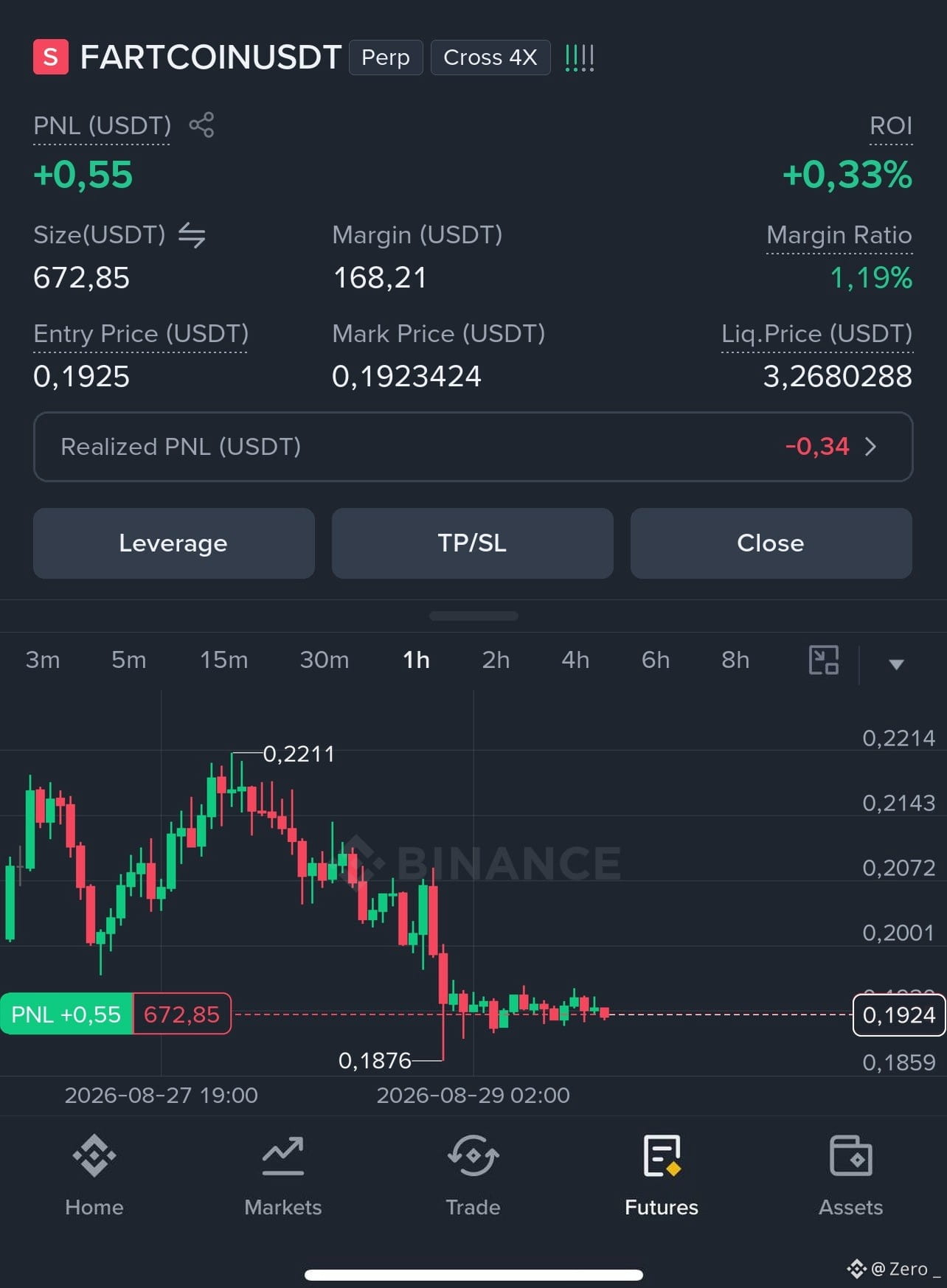The image size is (947, 1288).
Task: Select the 5m chart interval
Action: tap(129, 660)
